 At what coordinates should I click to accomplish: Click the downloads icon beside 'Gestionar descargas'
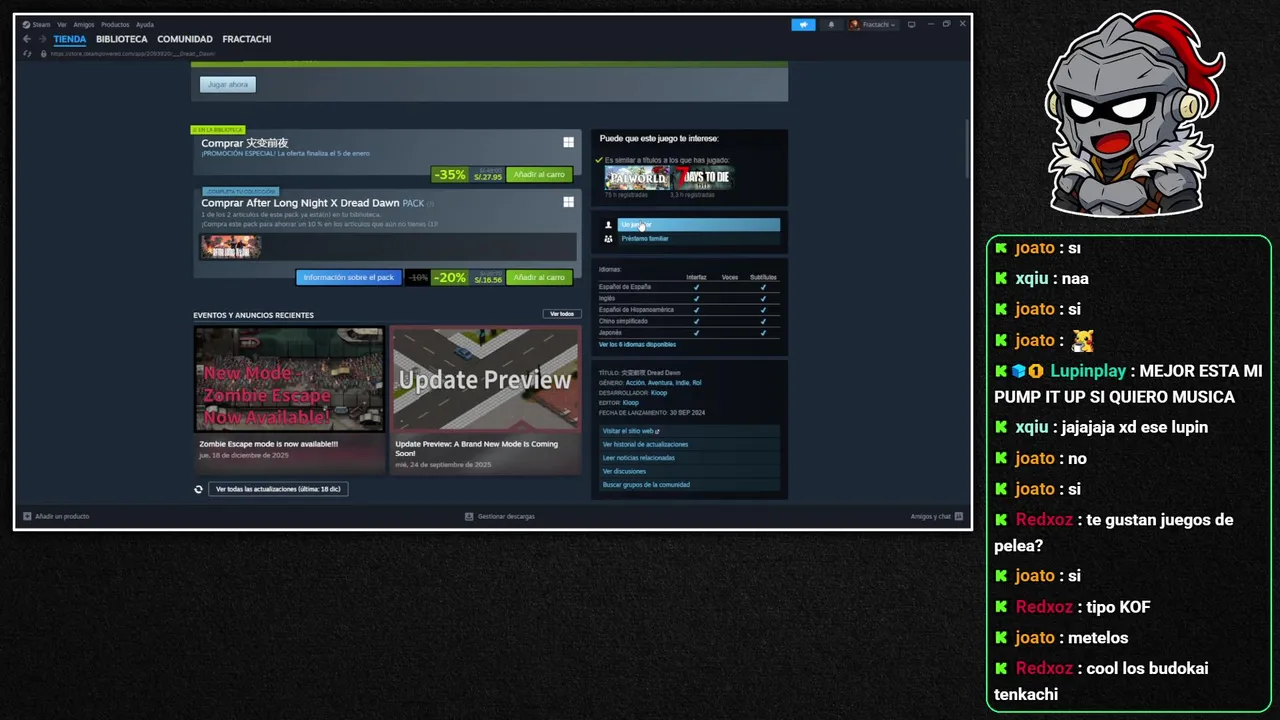(469, 516)
